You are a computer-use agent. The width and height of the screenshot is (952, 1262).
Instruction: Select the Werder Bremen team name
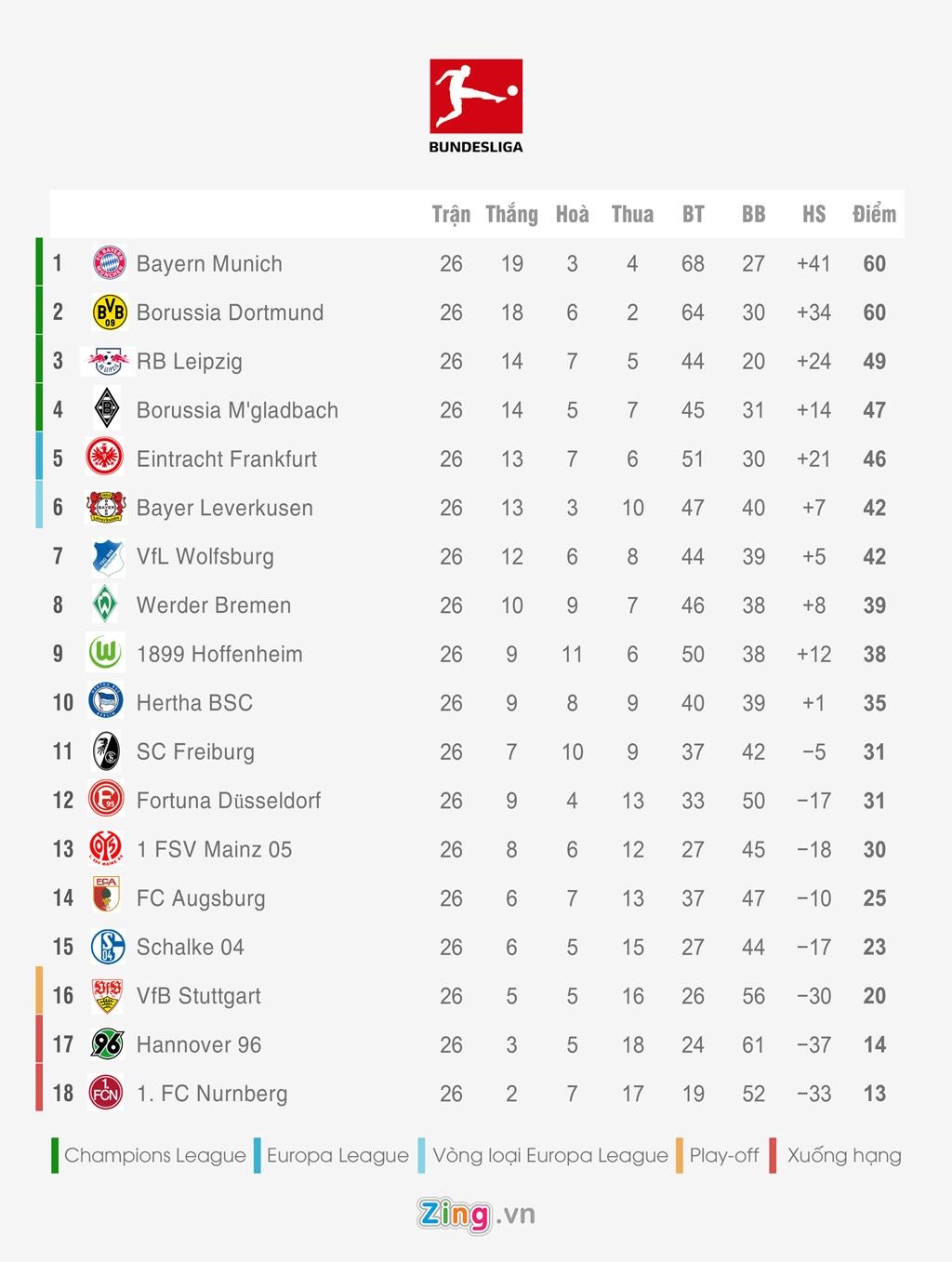coord(214,605)
